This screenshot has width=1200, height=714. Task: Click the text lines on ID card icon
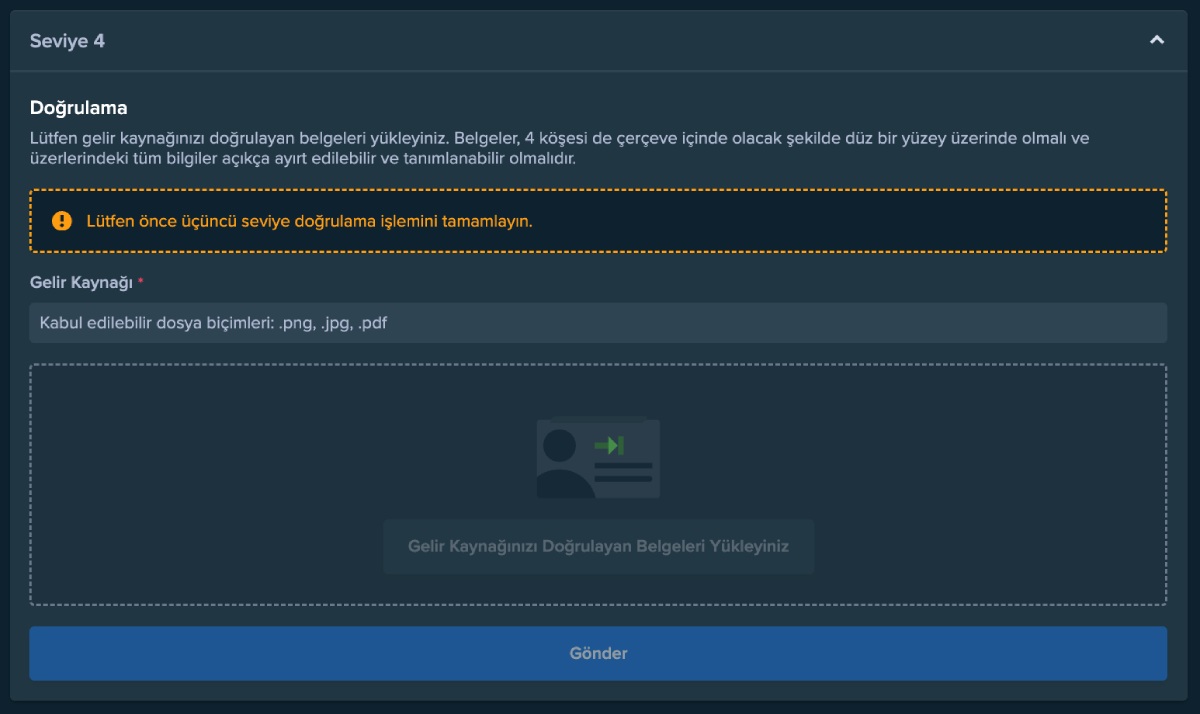tap(623, 472)
